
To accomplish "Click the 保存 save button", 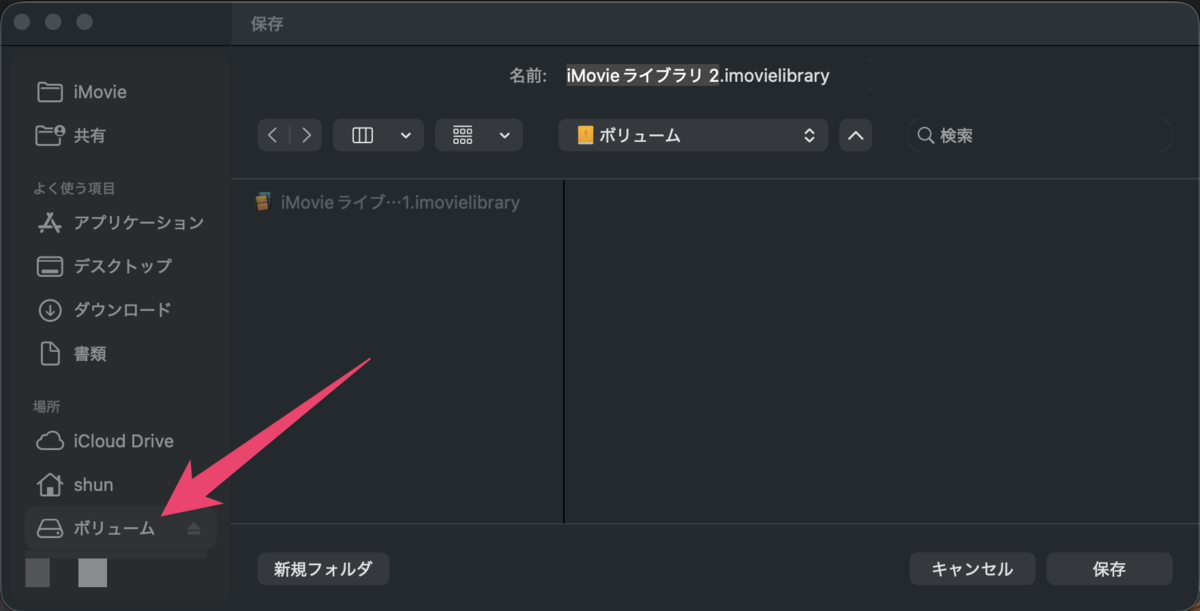I will (1109, 569).
